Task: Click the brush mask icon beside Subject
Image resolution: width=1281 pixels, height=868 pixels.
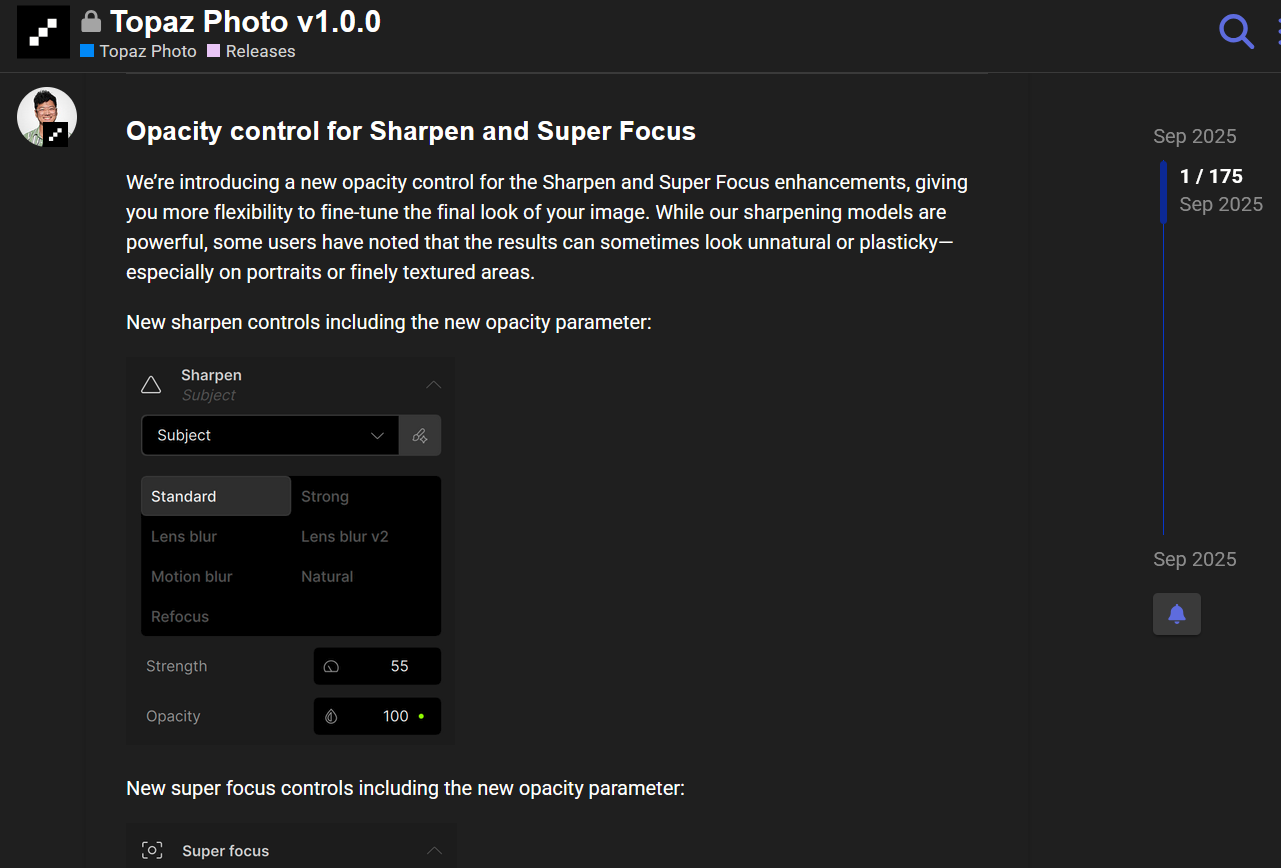Action: pos(420,436)
